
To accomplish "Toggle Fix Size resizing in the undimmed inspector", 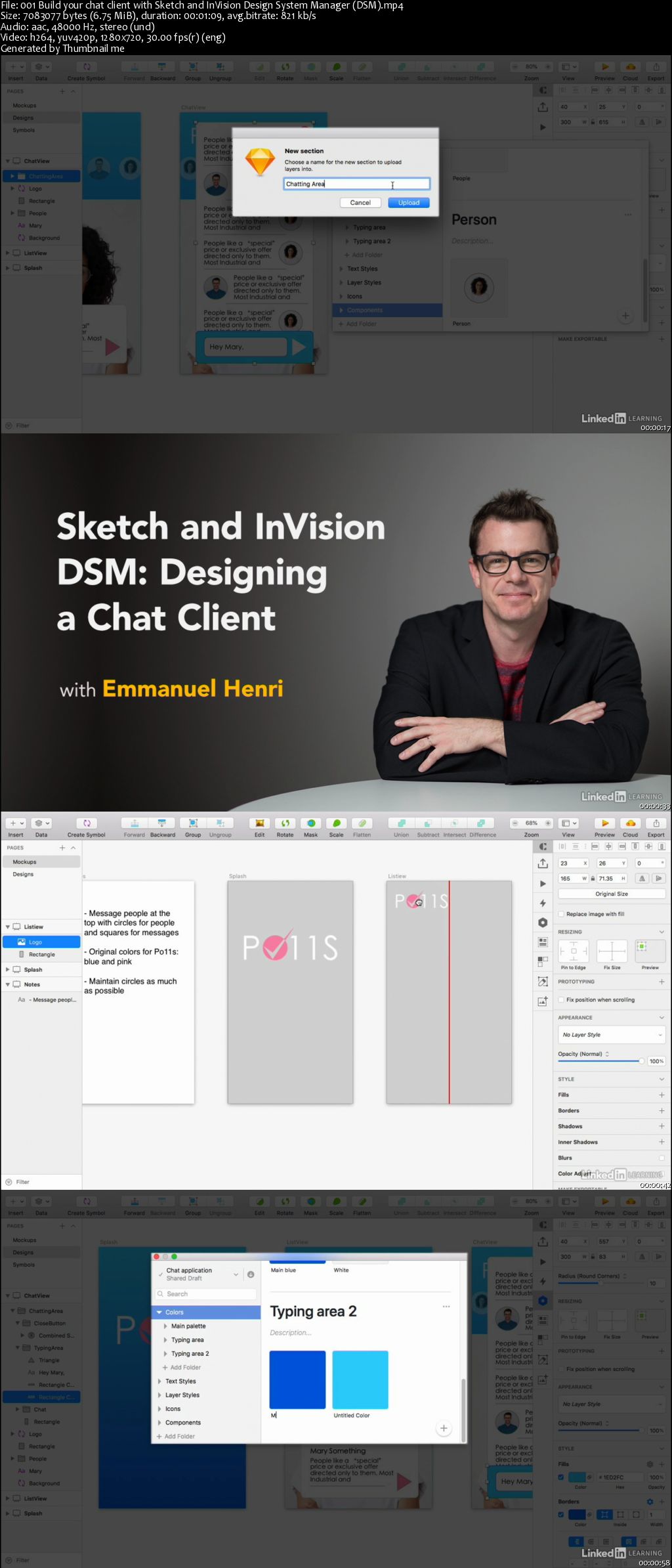I will tap(612, 951).
